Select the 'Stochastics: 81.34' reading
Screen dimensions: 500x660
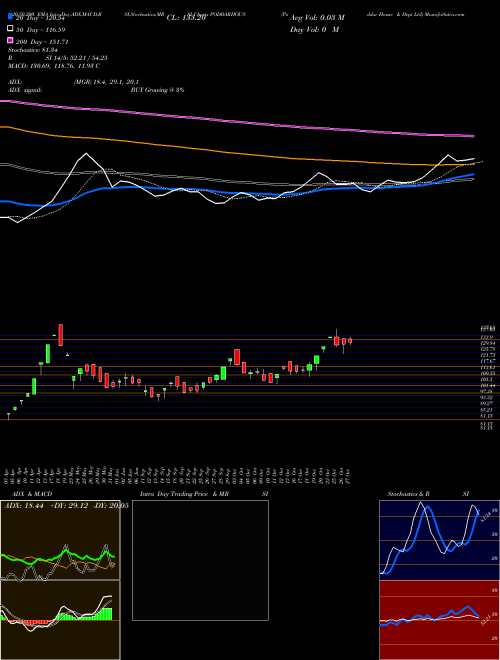pyautogui.click(x=33, y=50)
